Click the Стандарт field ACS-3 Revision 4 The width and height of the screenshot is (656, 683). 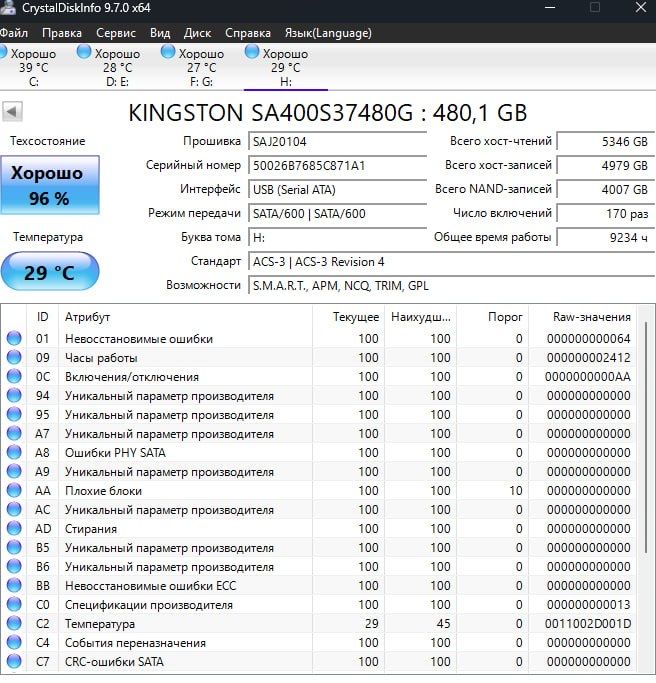tap(452, 262)
